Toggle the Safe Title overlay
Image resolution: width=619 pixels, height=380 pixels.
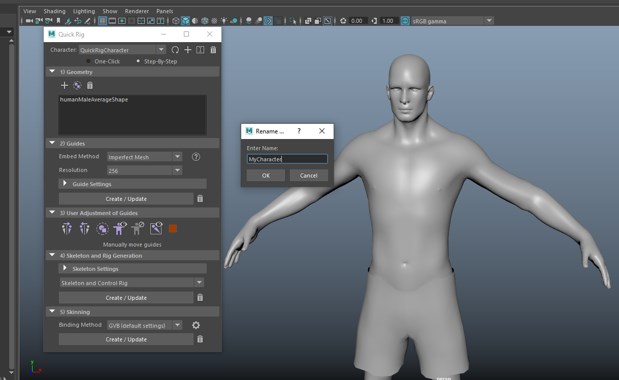161,21
